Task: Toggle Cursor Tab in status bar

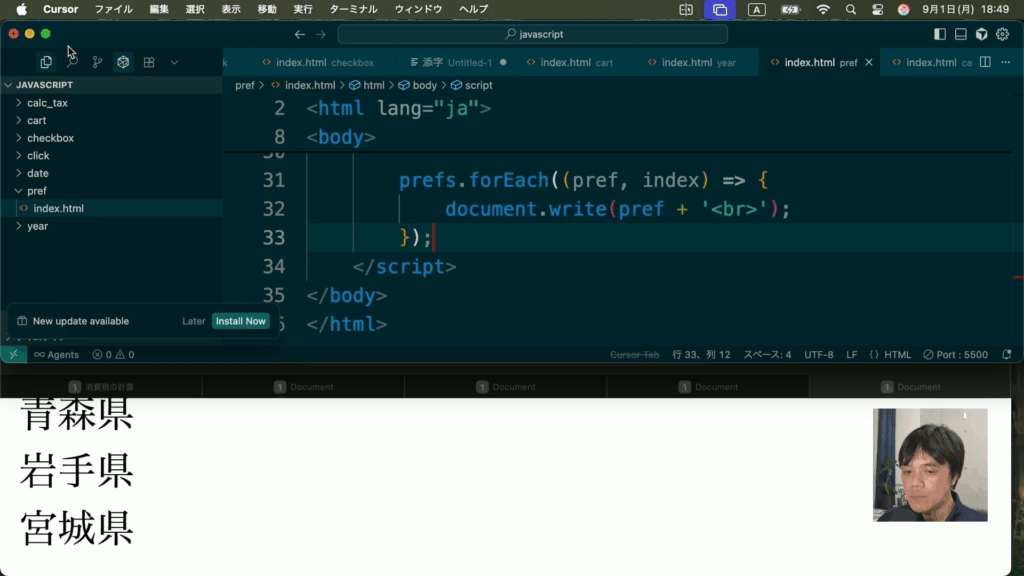Action: [x=635, y=354]
